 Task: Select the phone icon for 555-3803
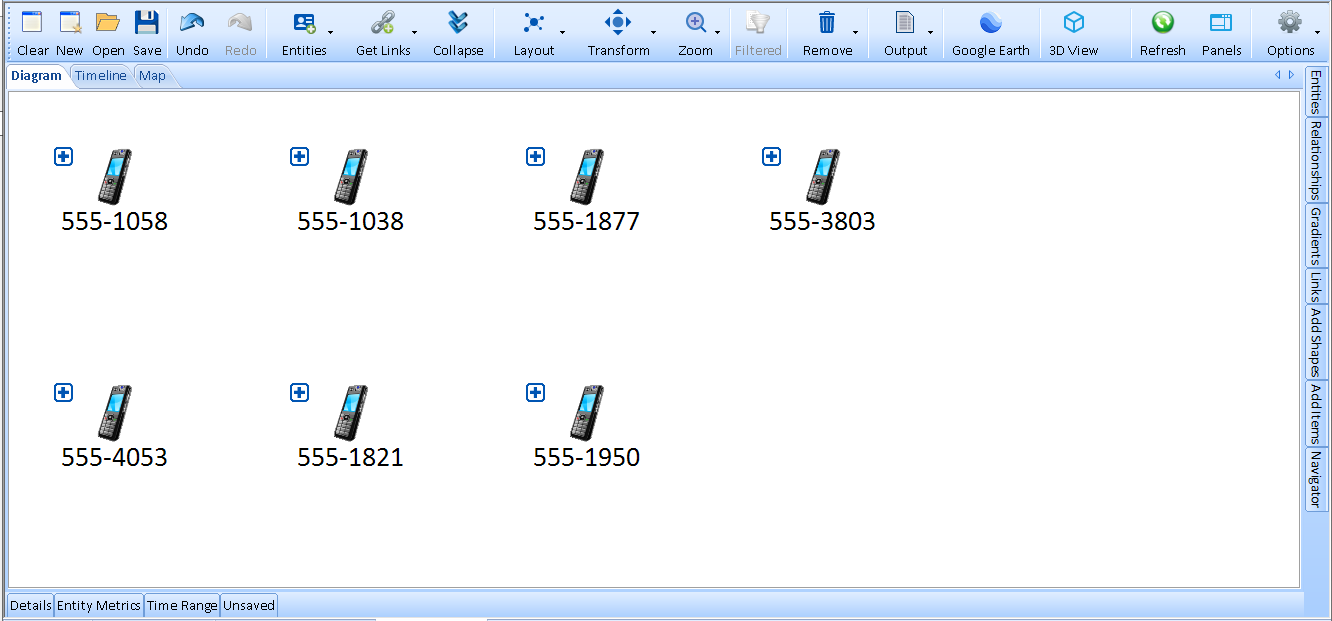(x=823, y=177)
